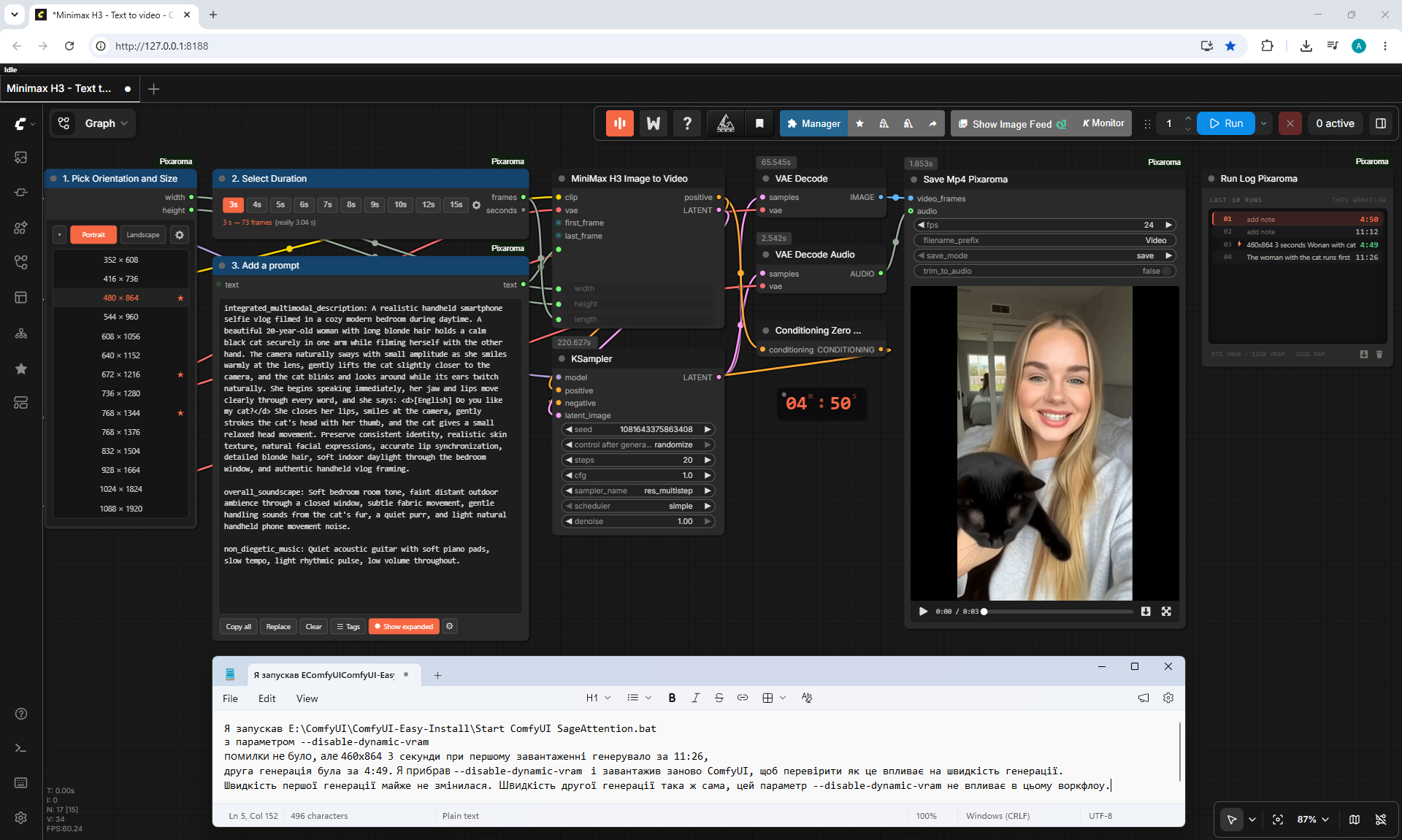Open Notepad File menu
The width and height of the screenshot is (1402, 840).
click(x=230, y=698)
